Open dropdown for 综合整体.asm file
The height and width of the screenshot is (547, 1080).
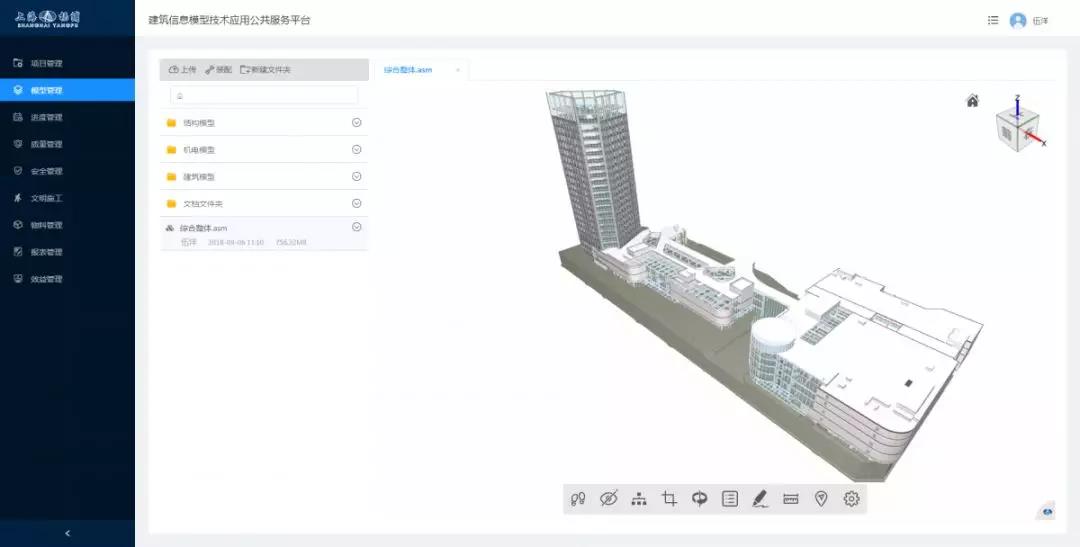click(x=357, y=227)
